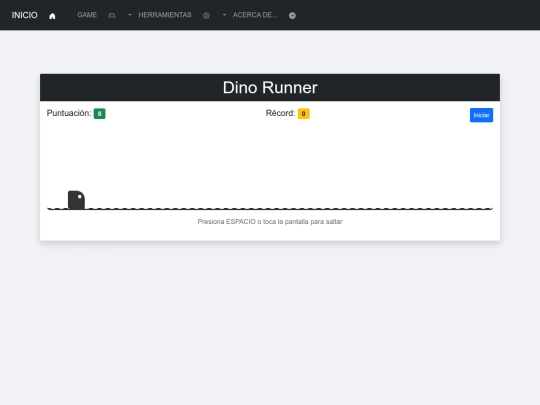Viewport: 540px width, 405px height.
Task: Click the yellow Récord score badge
Action: tap(303, 114)
